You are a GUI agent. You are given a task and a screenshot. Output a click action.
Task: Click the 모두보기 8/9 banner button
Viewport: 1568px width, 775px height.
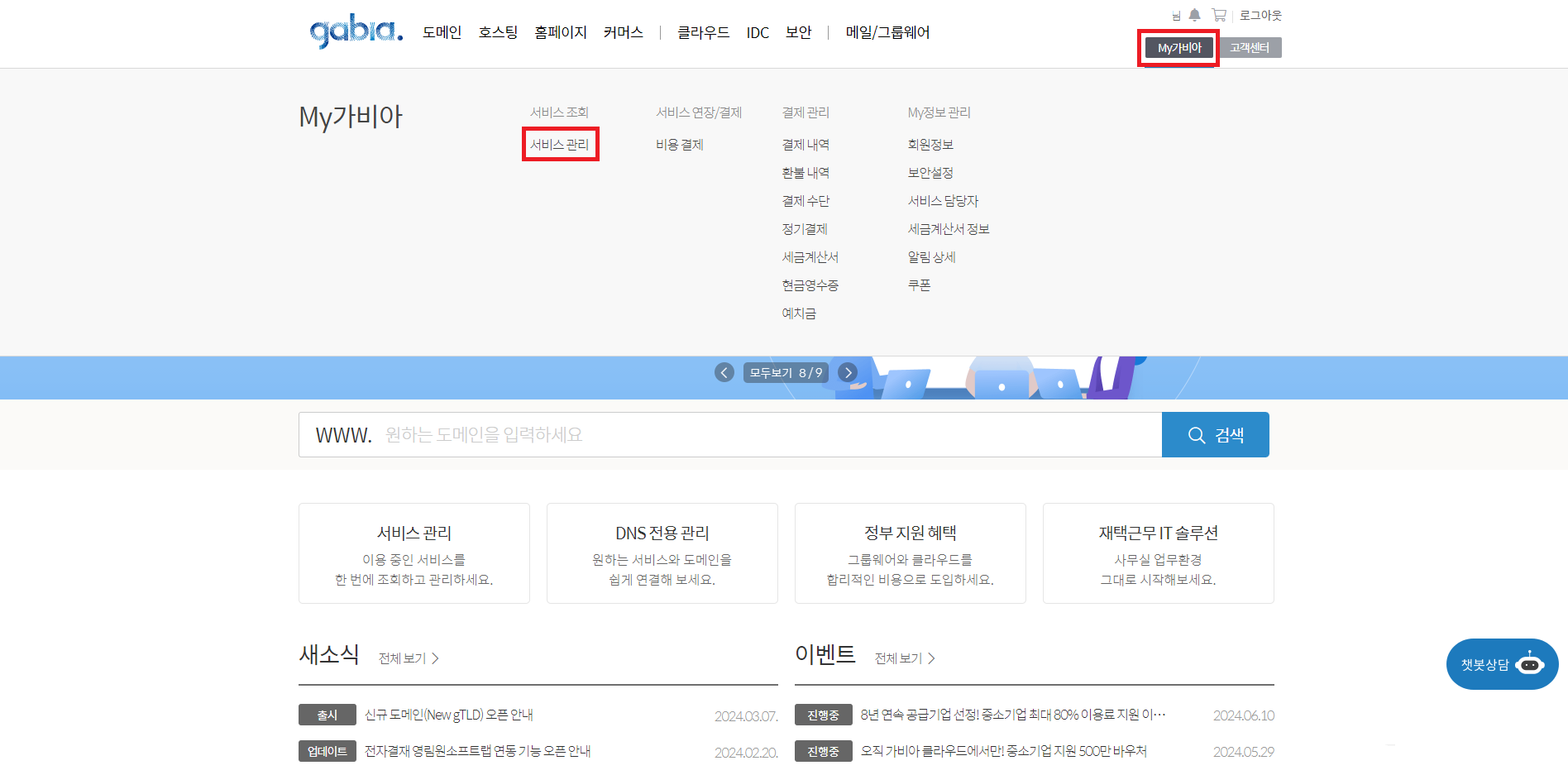click(x=786, y=372)
